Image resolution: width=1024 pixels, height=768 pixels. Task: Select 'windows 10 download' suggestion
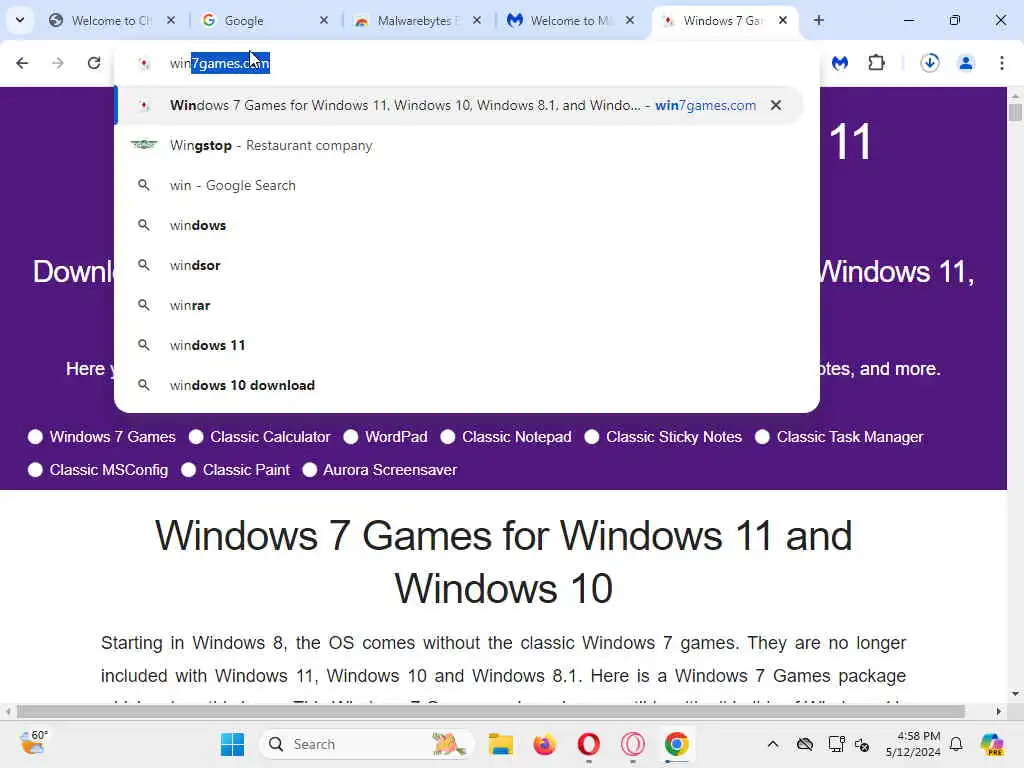458,385
